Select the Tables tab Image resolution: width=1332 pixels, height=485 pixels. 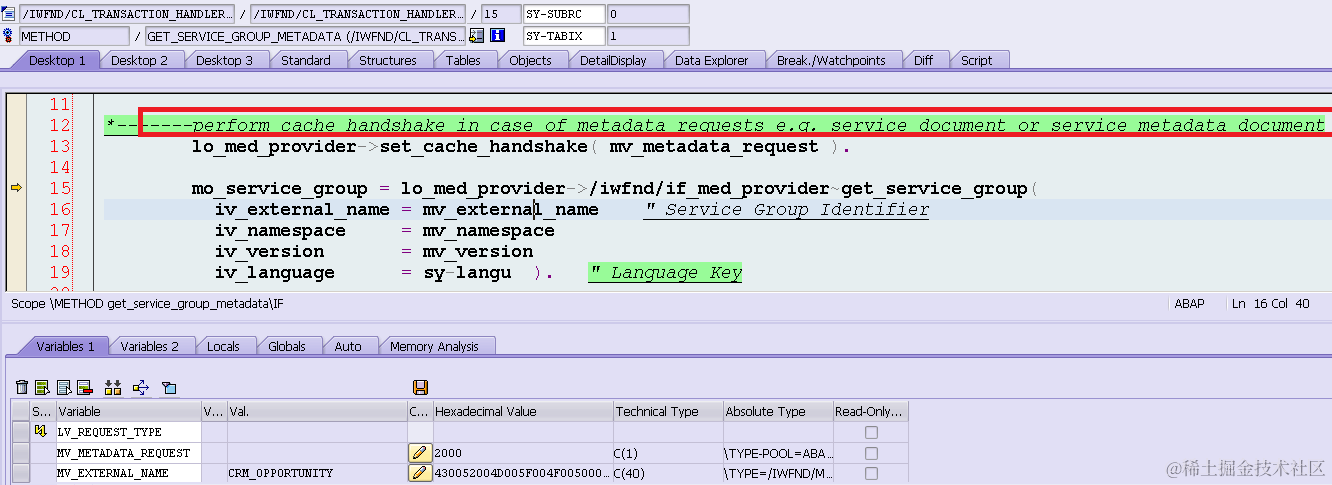(463, 60)
